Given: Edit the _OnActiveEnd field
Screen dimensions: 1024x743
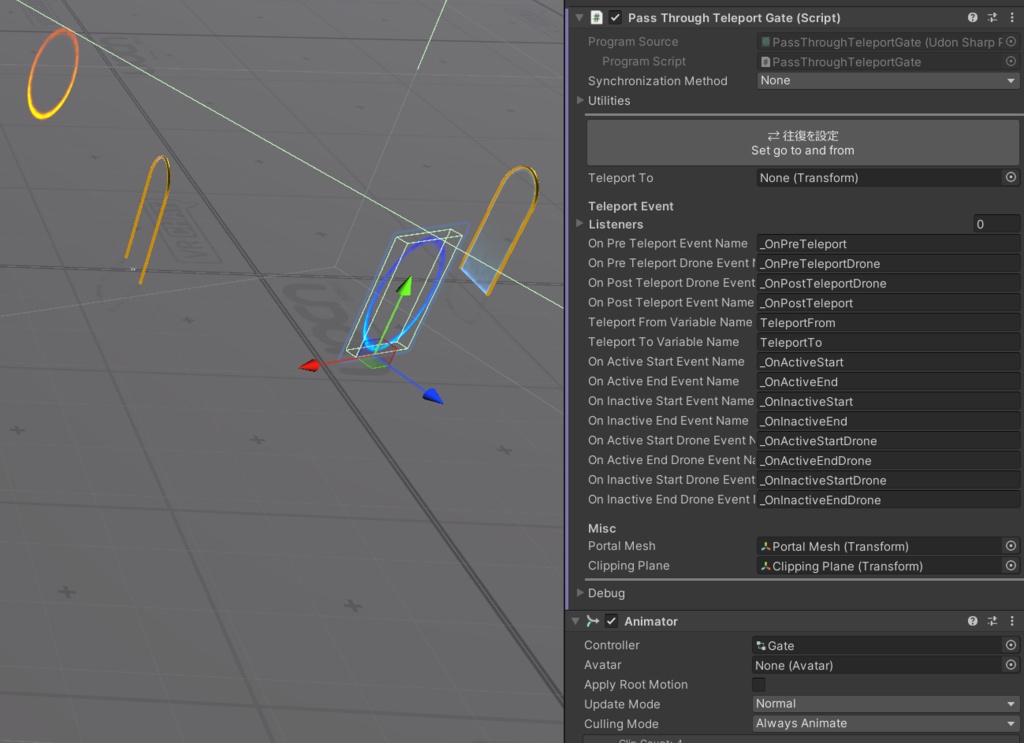Looking at the screenshot, I should point(888,381).
